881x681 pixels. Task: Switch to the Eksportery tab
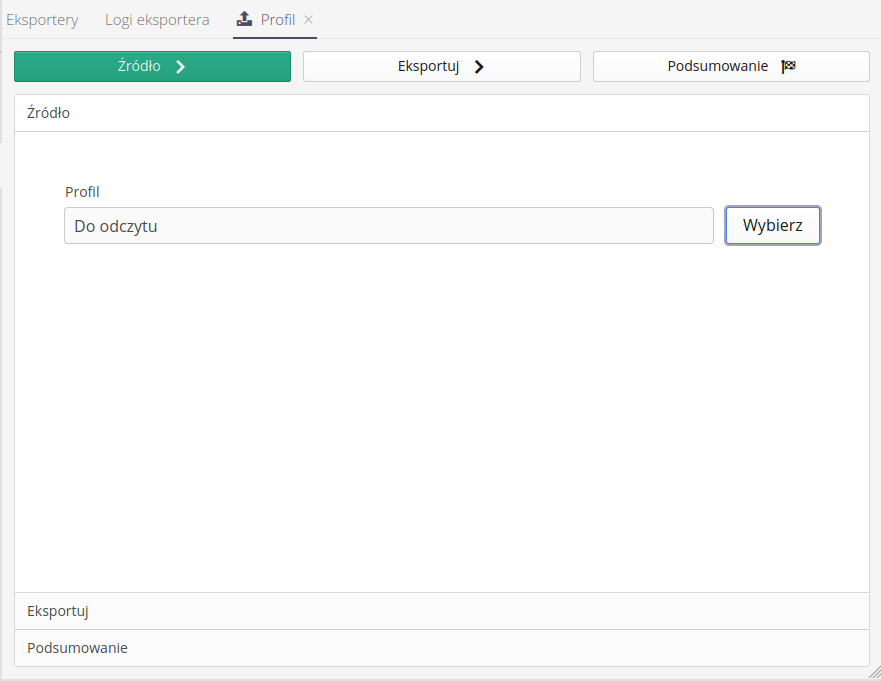42,20
